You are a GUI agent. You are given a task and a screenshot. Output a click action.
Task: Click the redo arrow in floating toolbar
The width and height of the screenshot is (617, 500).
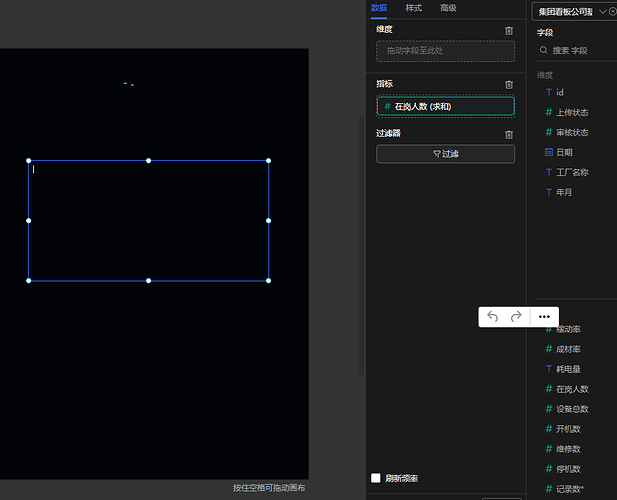516,316
